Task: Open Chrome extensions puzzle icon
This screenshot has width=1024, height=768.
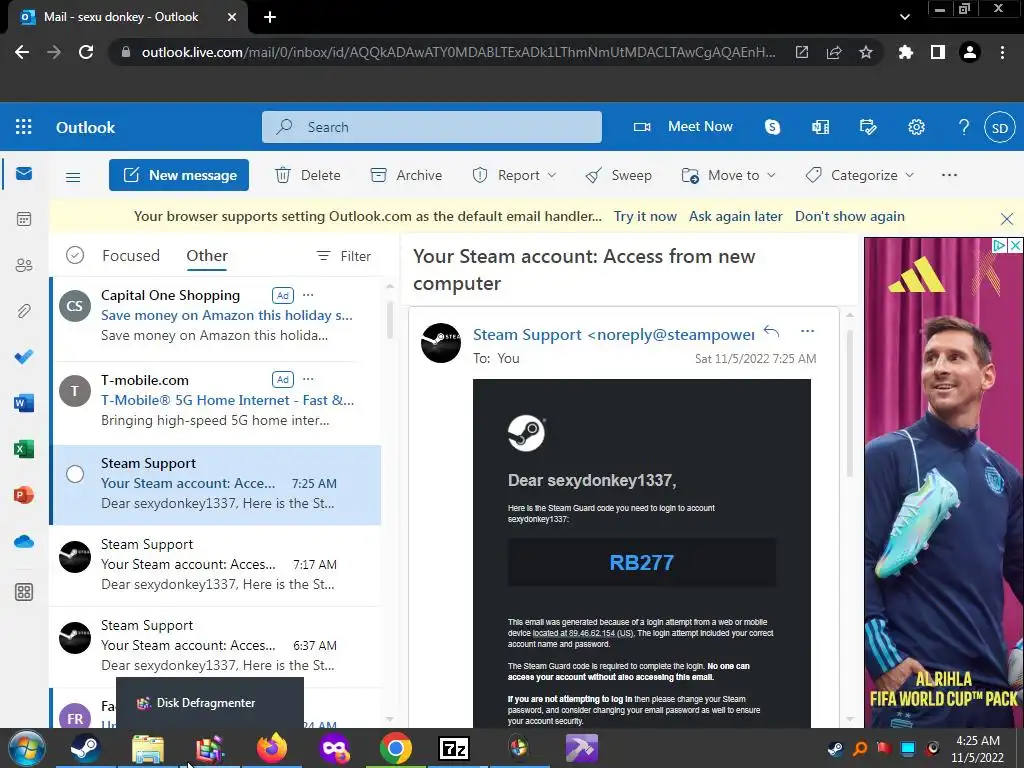Action: (x=905, y=52)
